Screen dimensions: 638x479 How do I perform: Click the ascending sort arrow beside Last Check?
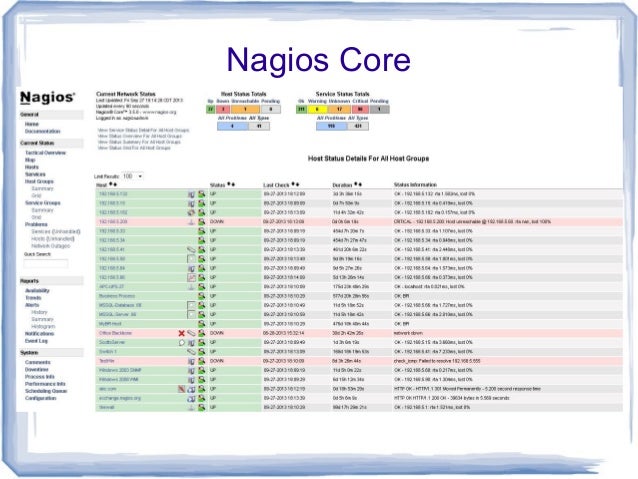(x=293, y=184)
